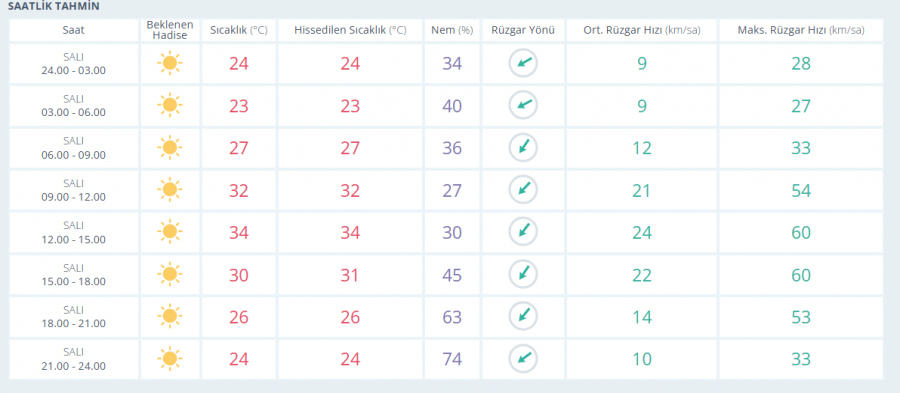Select the SALI 09.00 - 12.00 time cell

point(73,190)
